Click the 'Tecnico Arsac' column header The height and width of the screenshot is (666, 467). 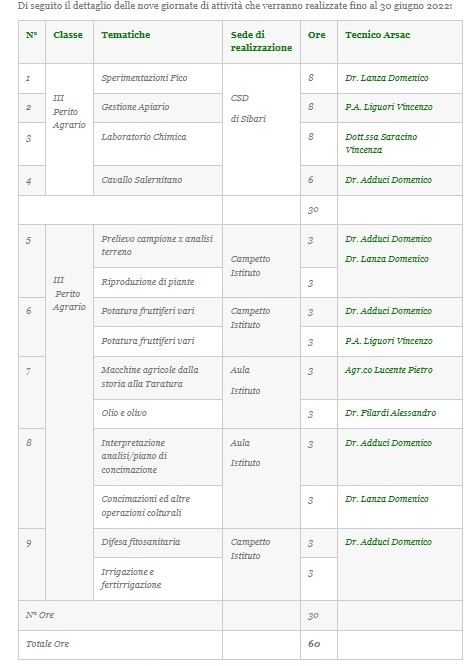point(377,35)
